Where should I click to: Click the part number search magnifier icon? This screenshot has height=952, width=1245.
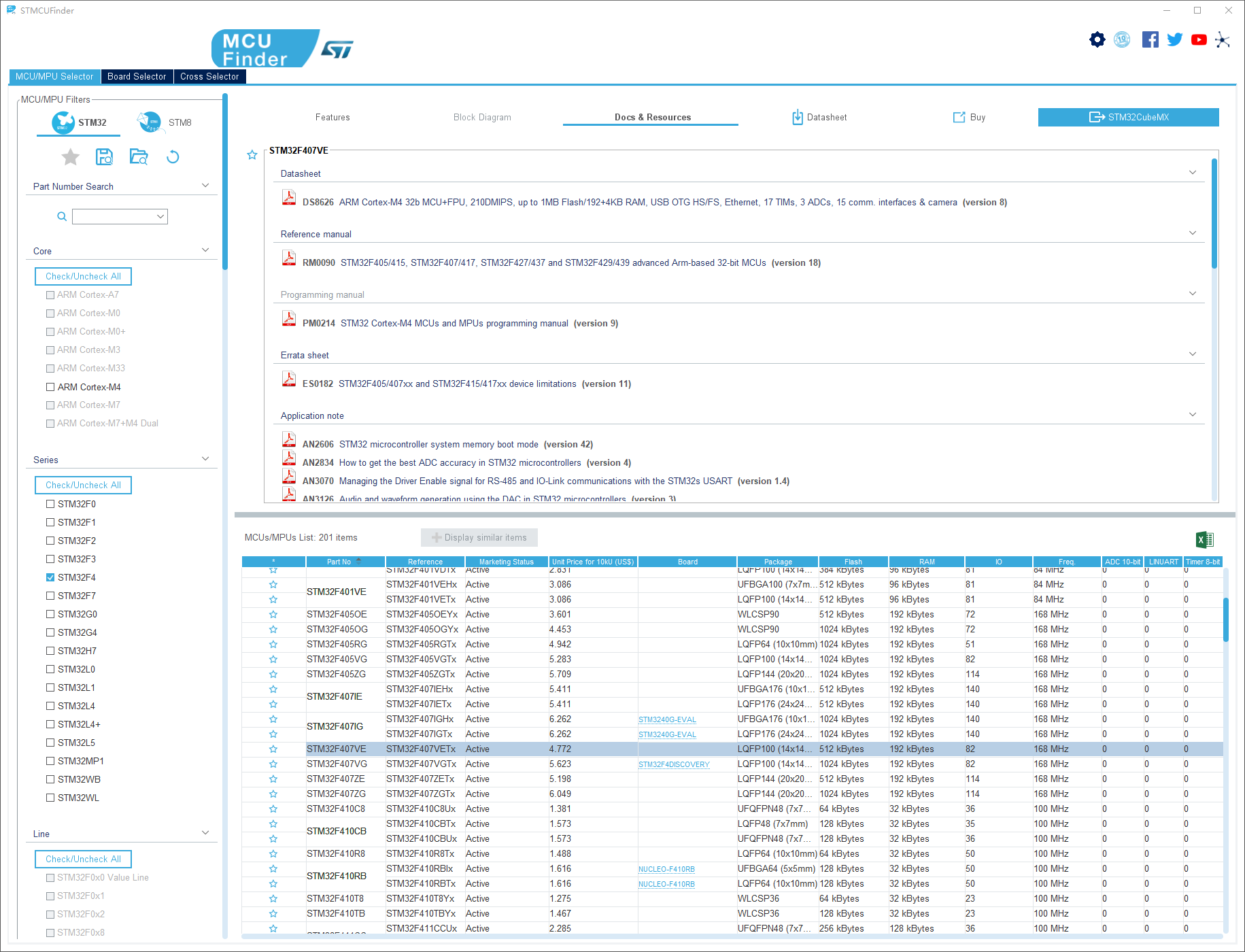point(62,216)
